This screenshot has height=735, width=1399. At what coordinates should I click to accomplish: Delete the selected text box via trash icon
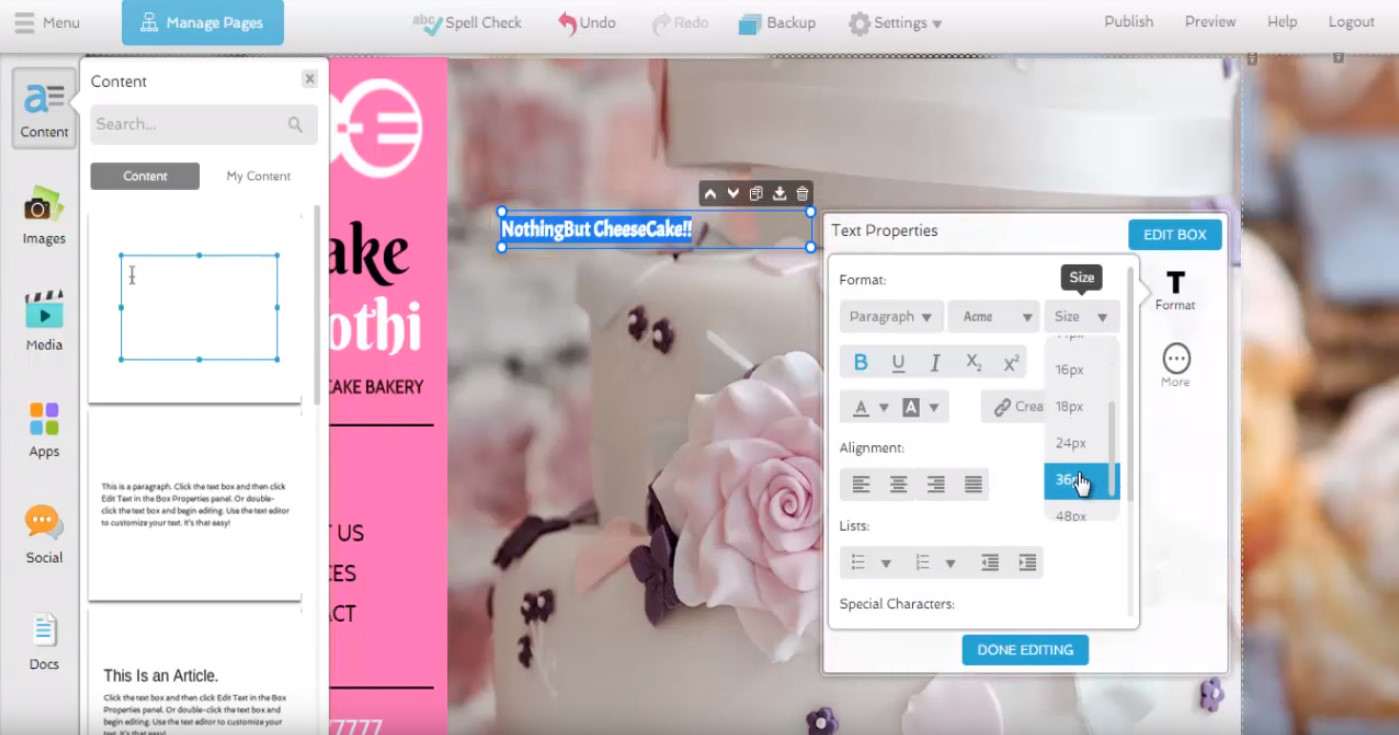pyautogui.click(x=802, y=194)
